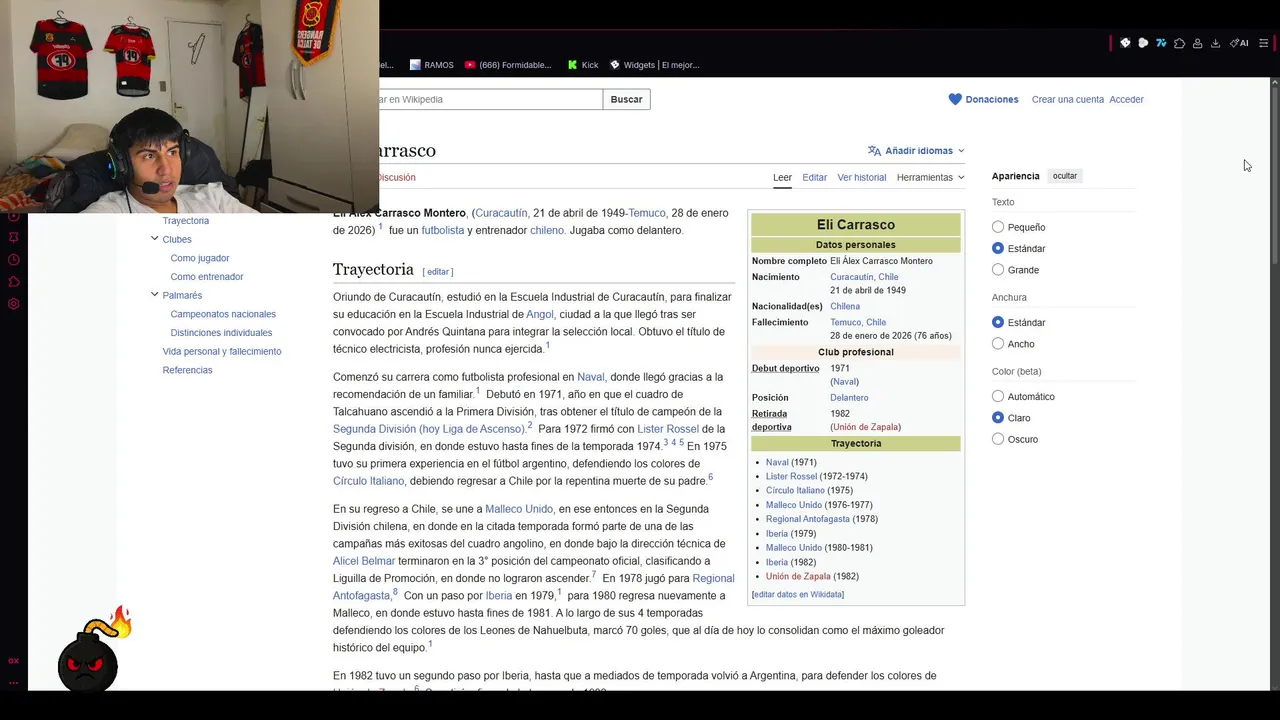Click the streamer webcam overlay
Image resolution: width=1280 pixels, height=720 pixels.
tap(189, 106)
